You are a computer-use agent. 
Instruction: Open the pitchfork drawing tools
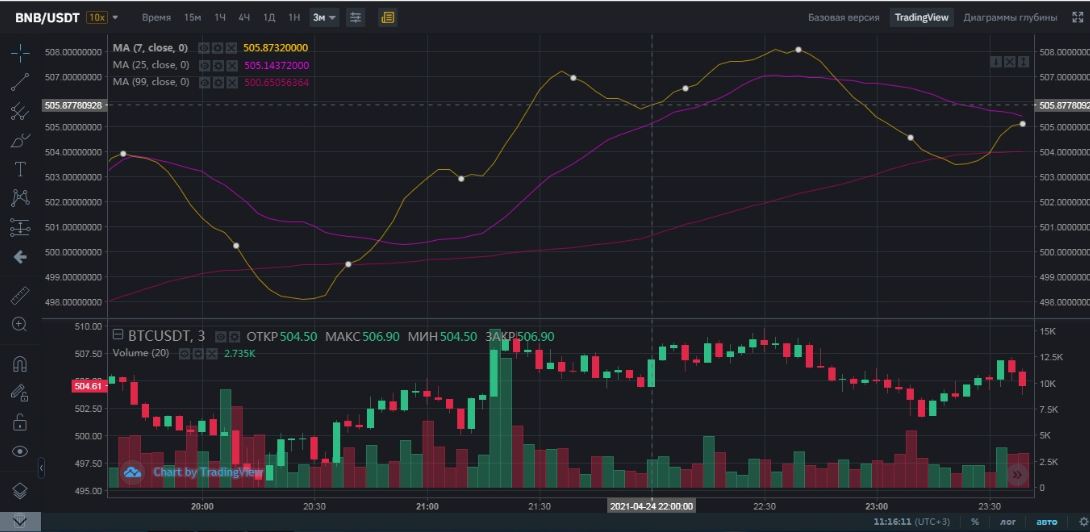tap(20, 111)
